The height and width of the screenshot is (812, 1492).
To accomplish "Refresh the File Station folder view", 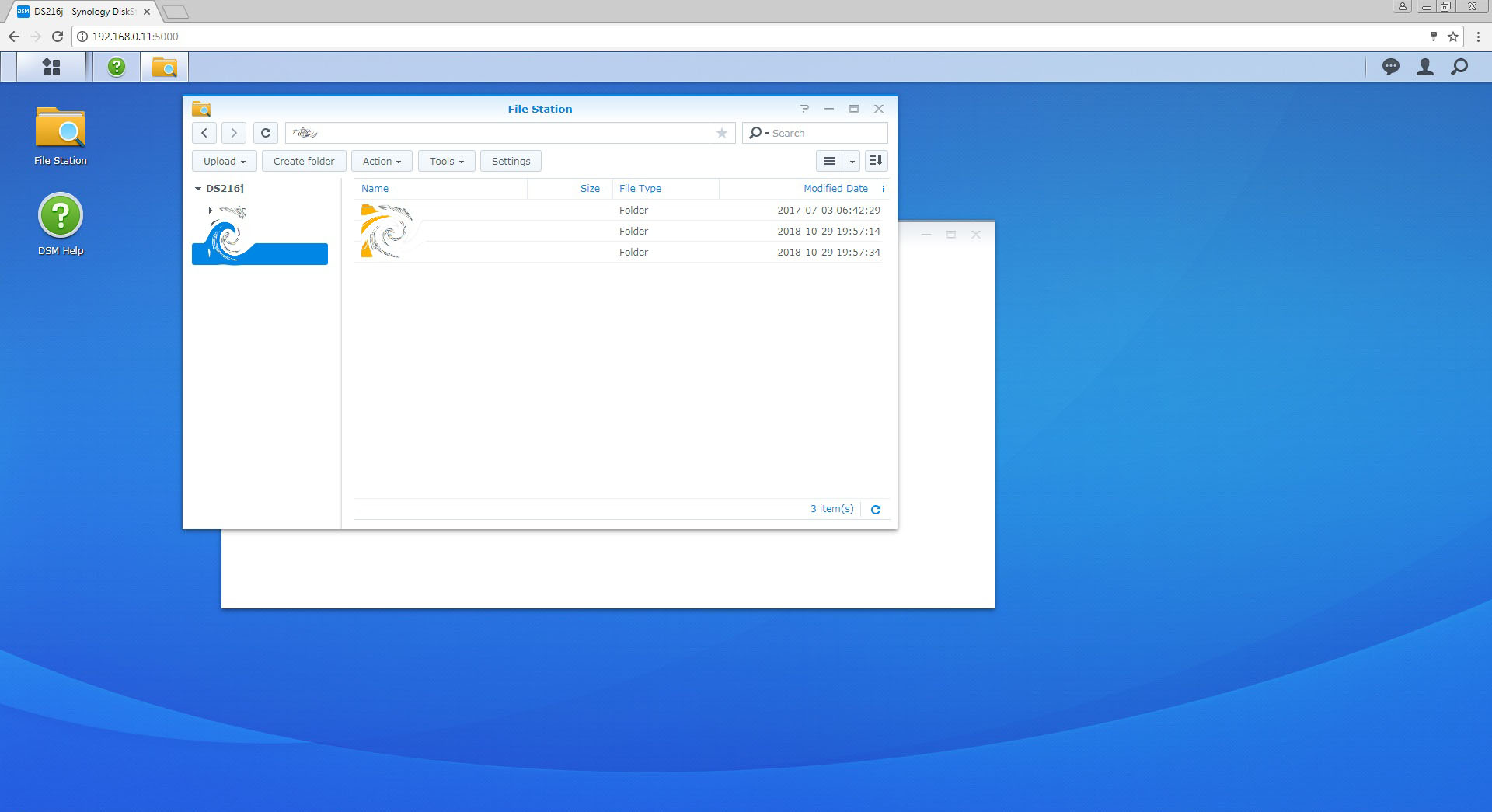I will [x=266, y=133].
